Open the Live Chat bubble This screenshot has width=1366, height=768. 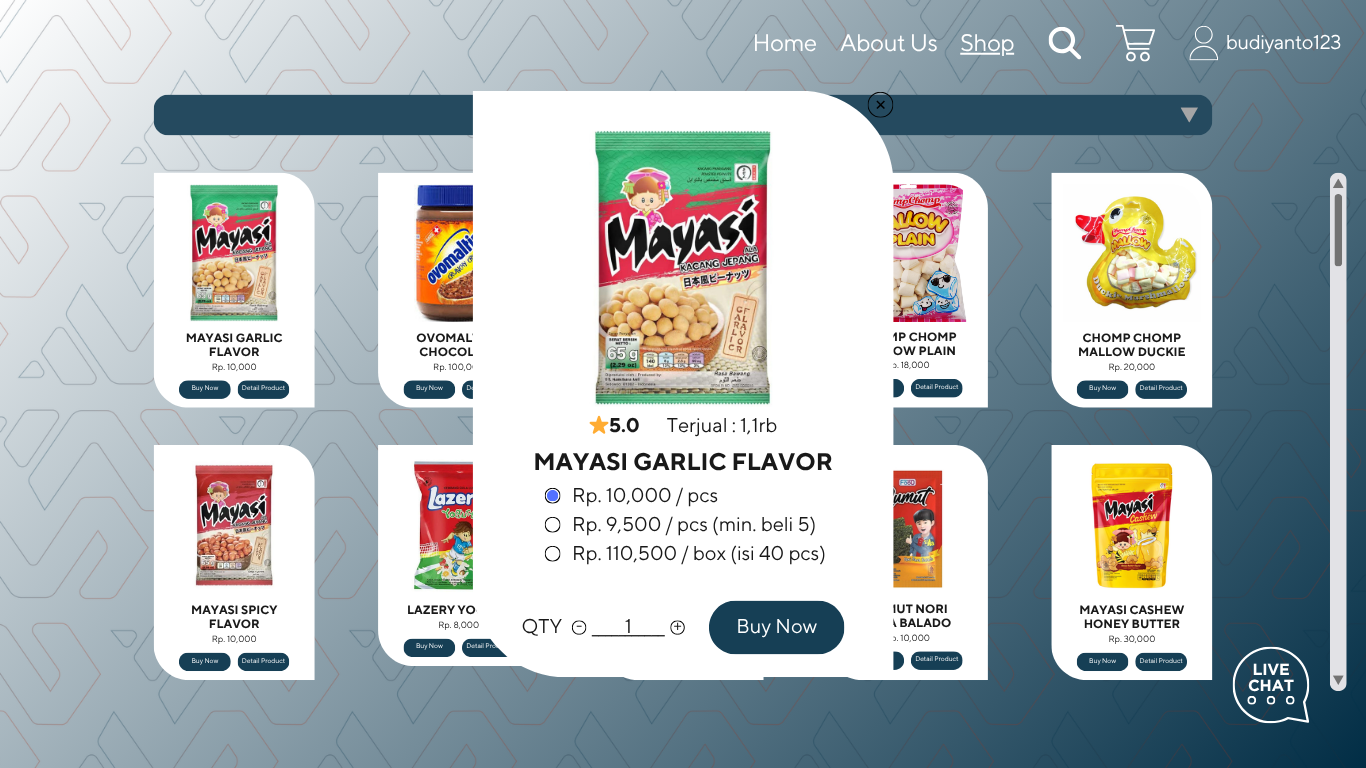point(1271,685)
